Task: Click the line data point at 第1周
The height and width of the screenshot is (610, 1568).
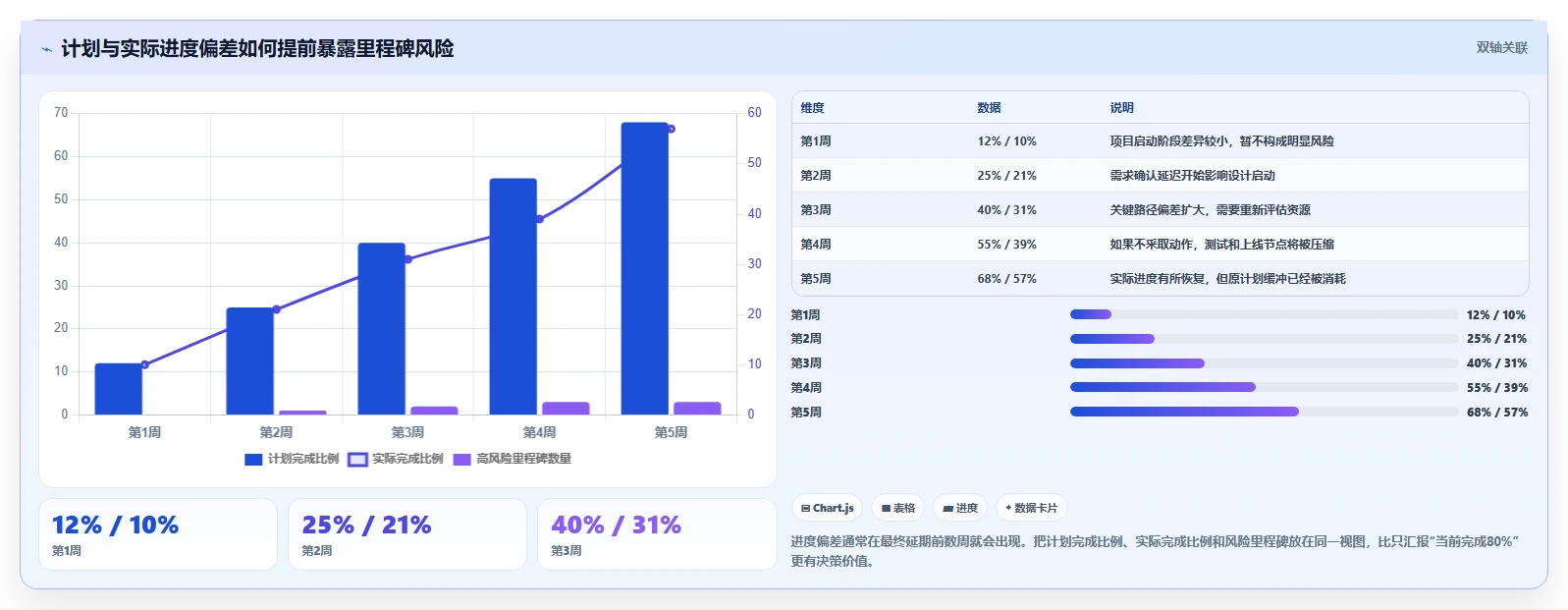Action: click(144, 364)
